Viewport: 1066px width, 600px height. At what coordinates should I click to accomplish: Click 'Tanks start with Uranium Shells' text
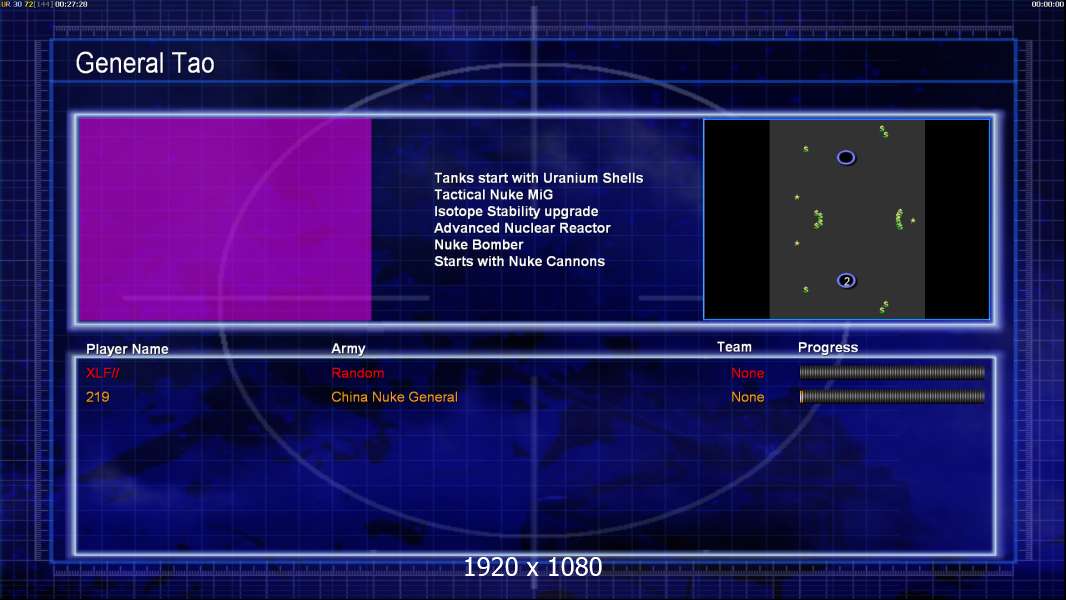(x=538, y=178)
